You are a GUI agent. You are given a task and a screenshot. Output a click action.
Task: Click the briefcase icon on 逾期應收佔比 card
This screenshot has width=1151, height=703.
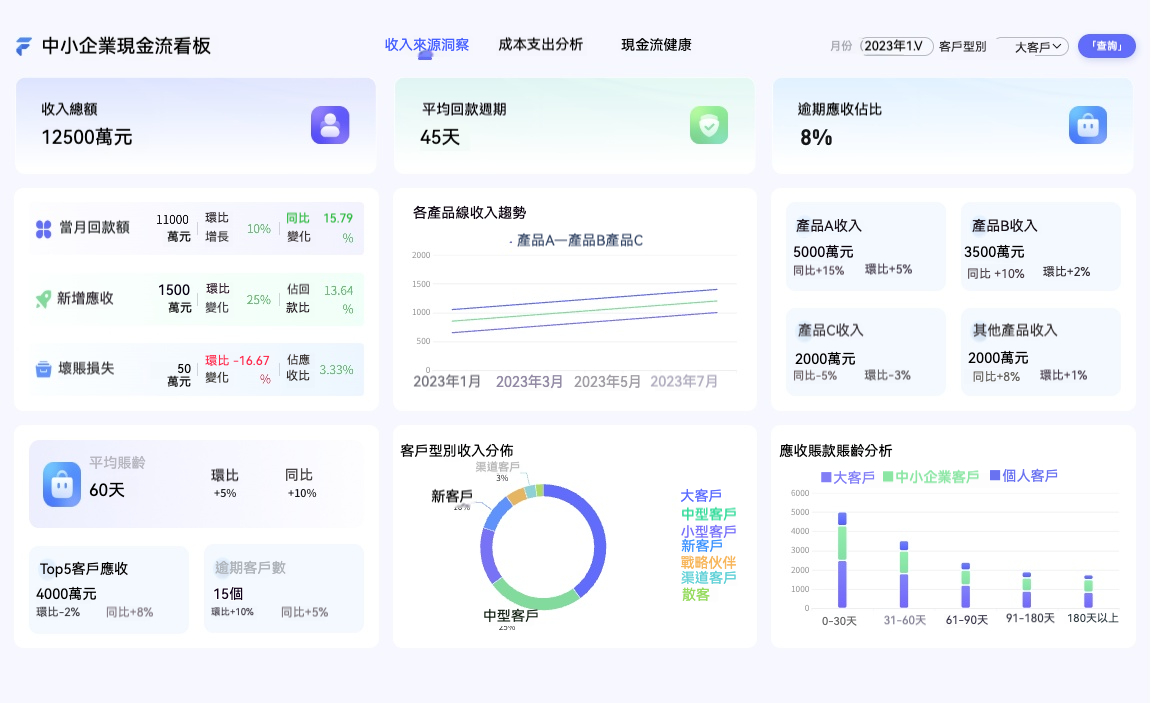point(1088,125)
